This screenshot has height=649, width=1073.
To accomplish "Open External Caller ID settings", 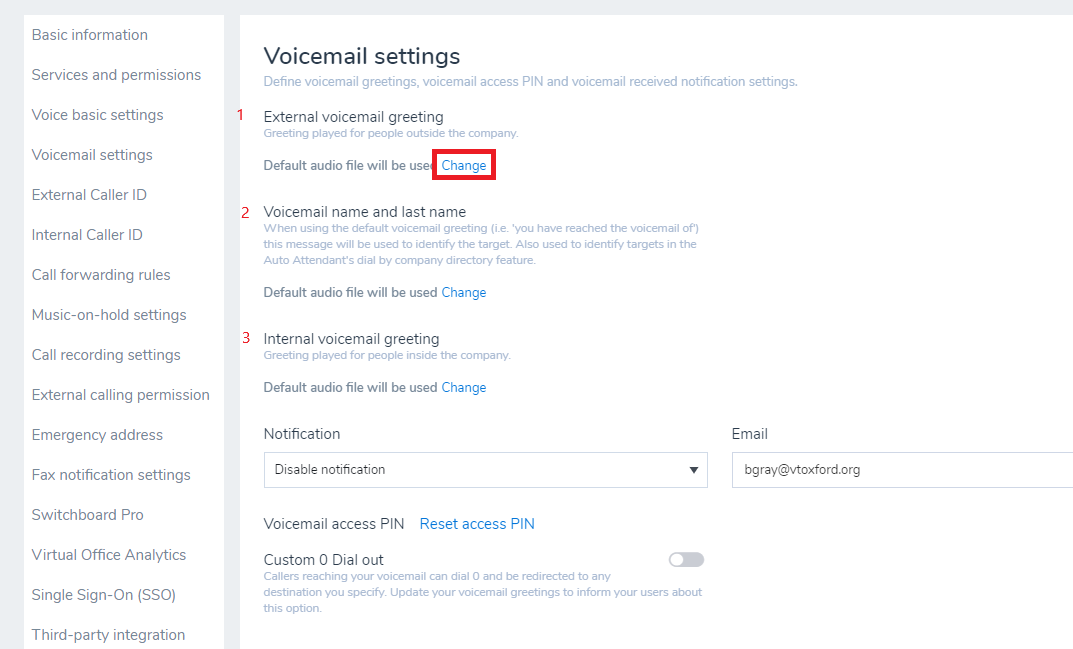I will 88,194.
